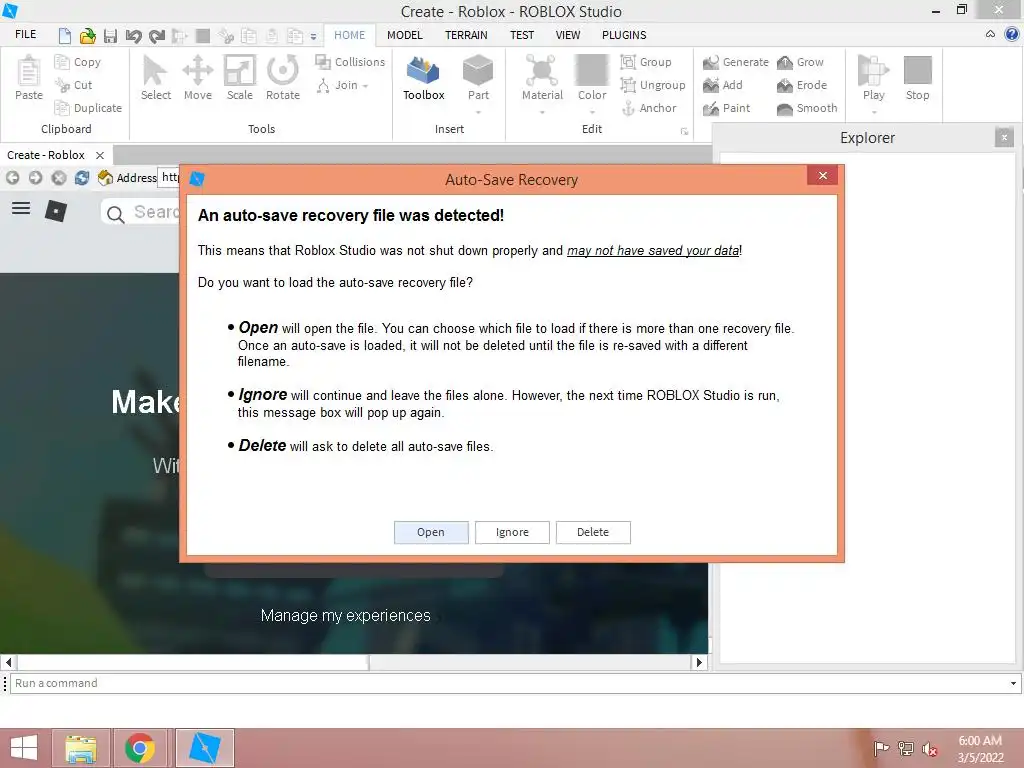Screen dimensions: 1024x768
Task: Choose the Move tool
Action: click(x=197, y=78)
